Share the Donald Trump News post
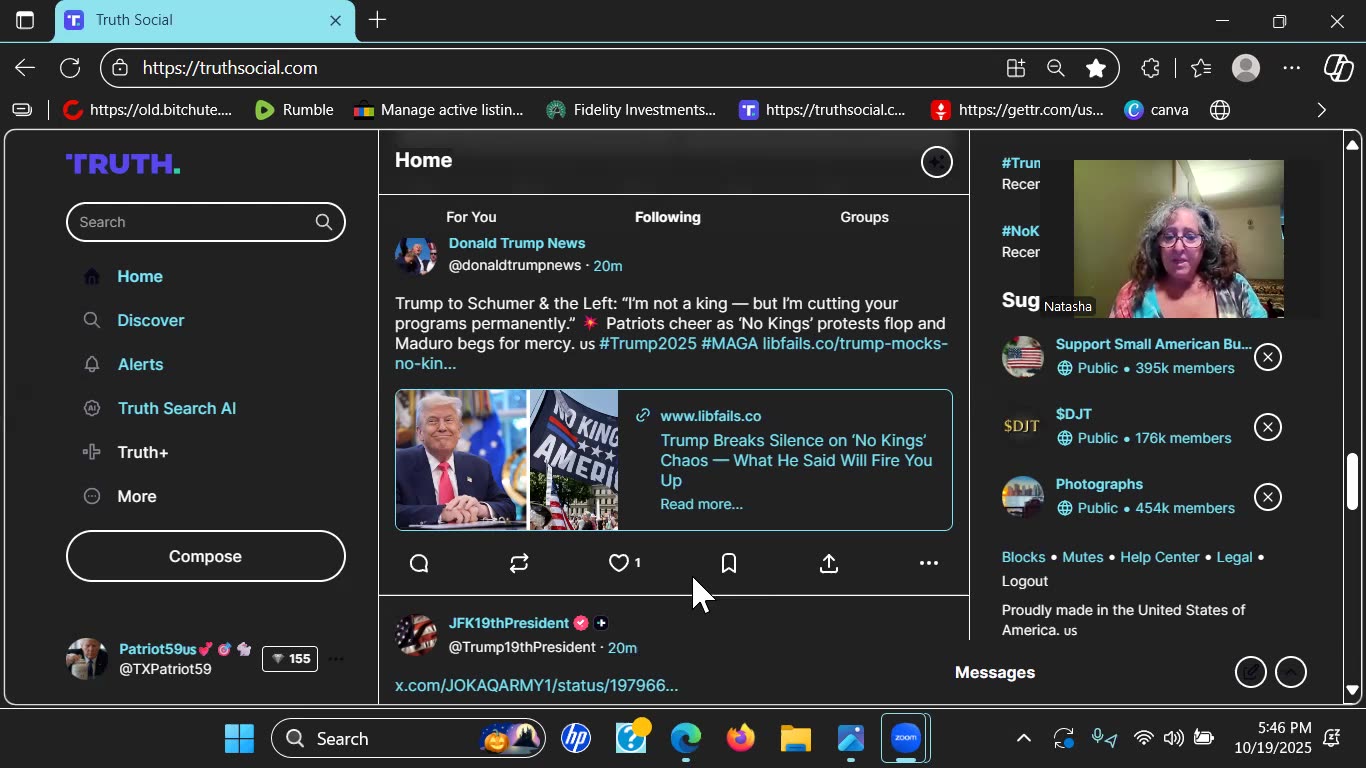Viewport: 1366px width, 768px height. 829,564
